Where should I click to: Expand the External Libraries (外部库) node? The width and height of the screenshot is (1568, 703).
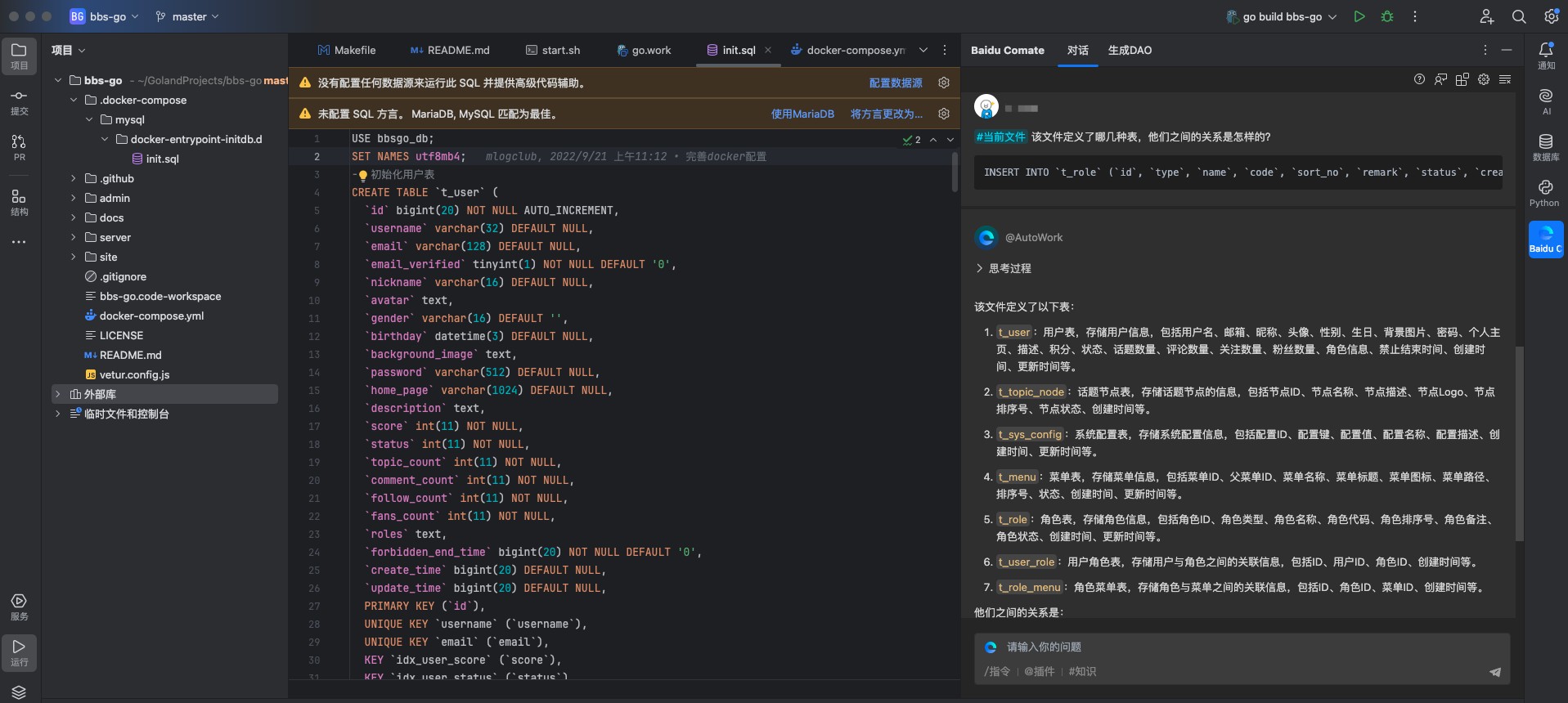click(58, 394)
